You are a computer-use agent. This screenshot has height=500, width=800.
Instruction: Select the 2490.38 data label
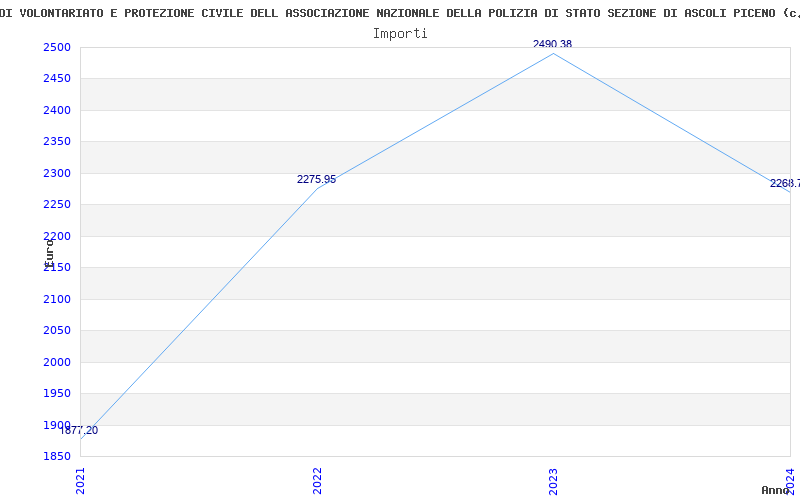553,44
